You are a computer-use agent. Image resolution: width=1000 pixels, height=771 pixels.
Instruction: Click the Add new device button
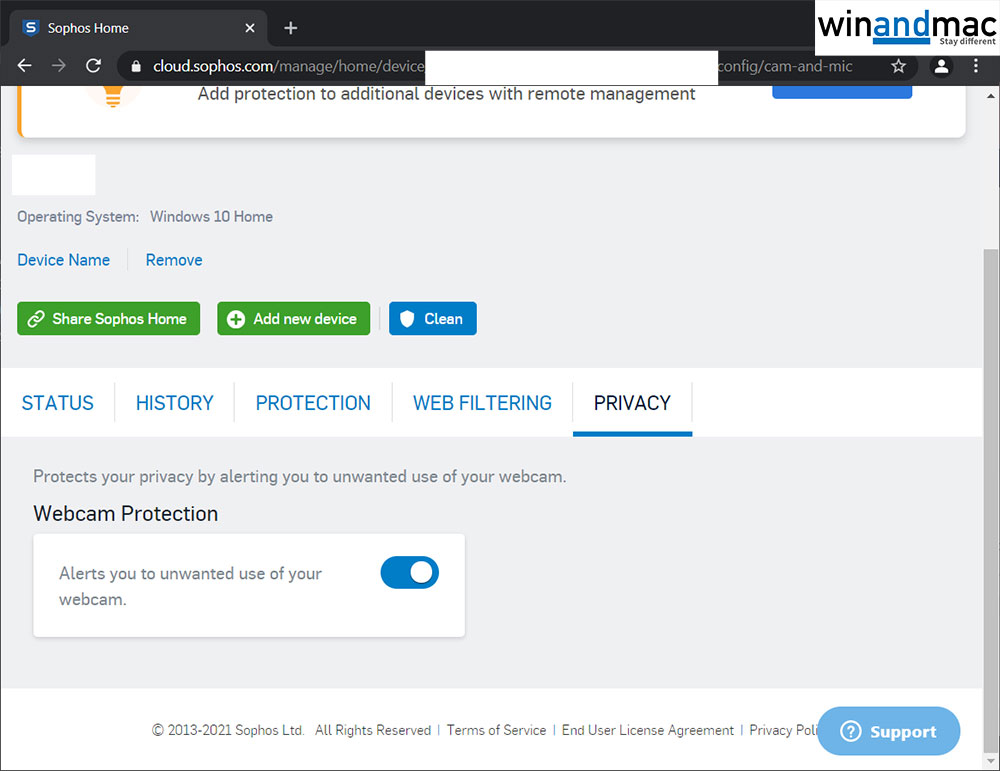point(294,319)
